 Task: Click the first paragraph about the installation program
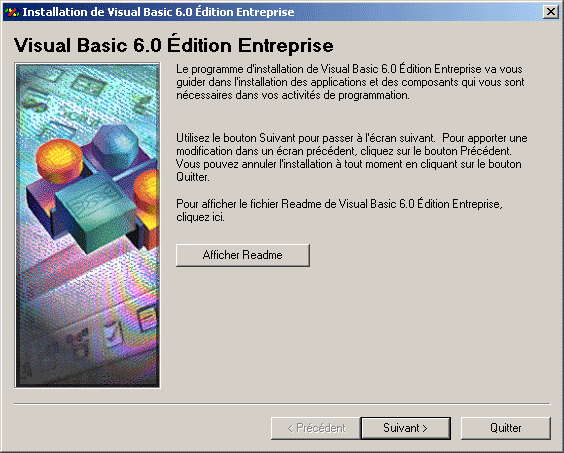coord(352,82)
